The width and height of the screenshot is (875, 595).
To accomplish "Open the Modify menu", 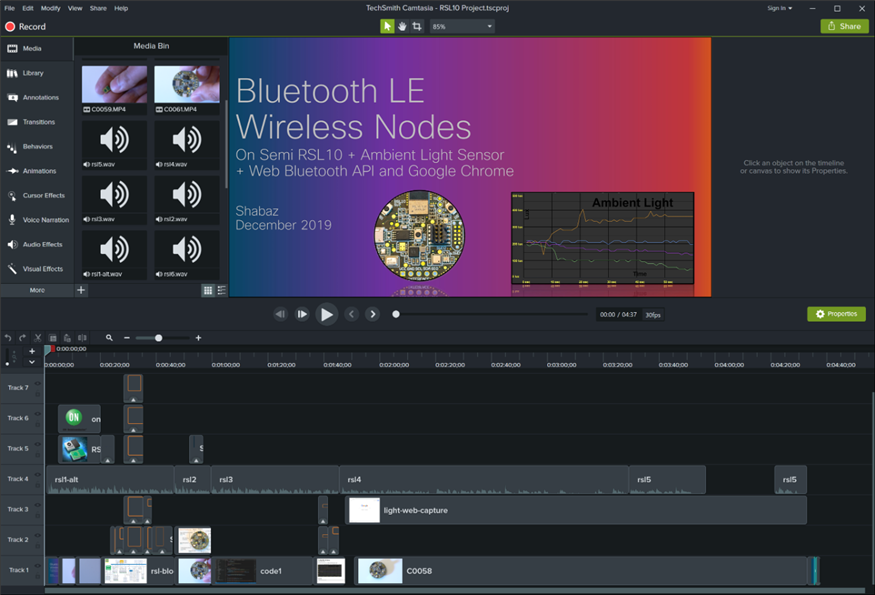I will click(50, 8).
